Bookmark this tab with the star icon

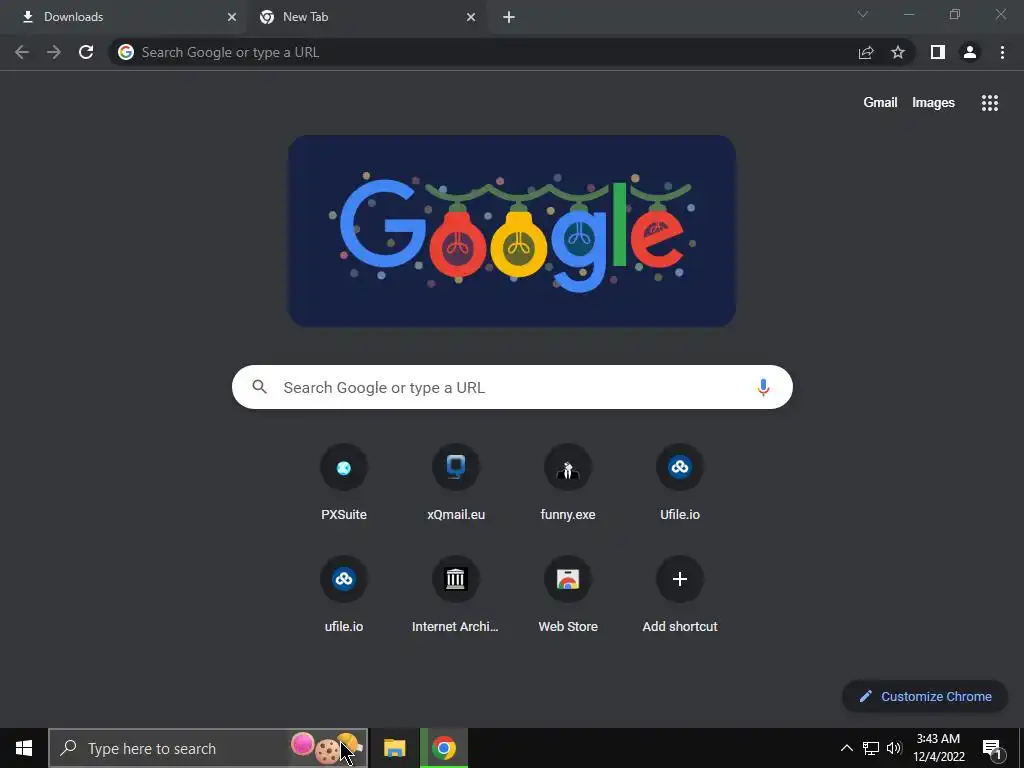point(898,52)
